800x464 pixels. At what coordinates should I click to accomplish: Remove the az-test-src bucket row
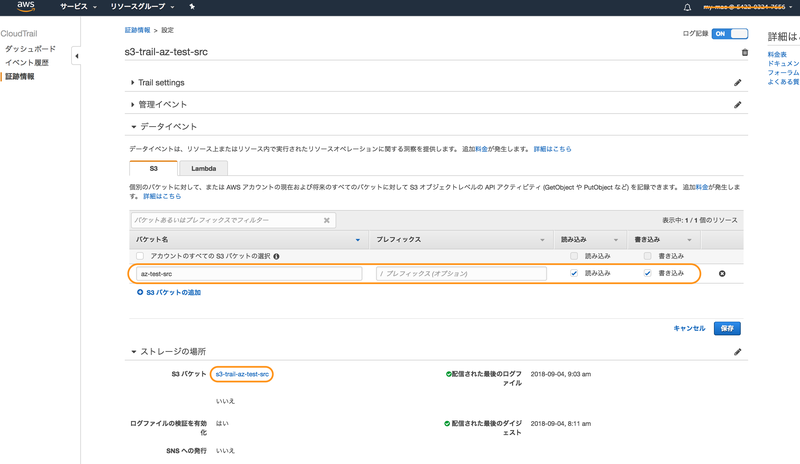tap(722, 274)
